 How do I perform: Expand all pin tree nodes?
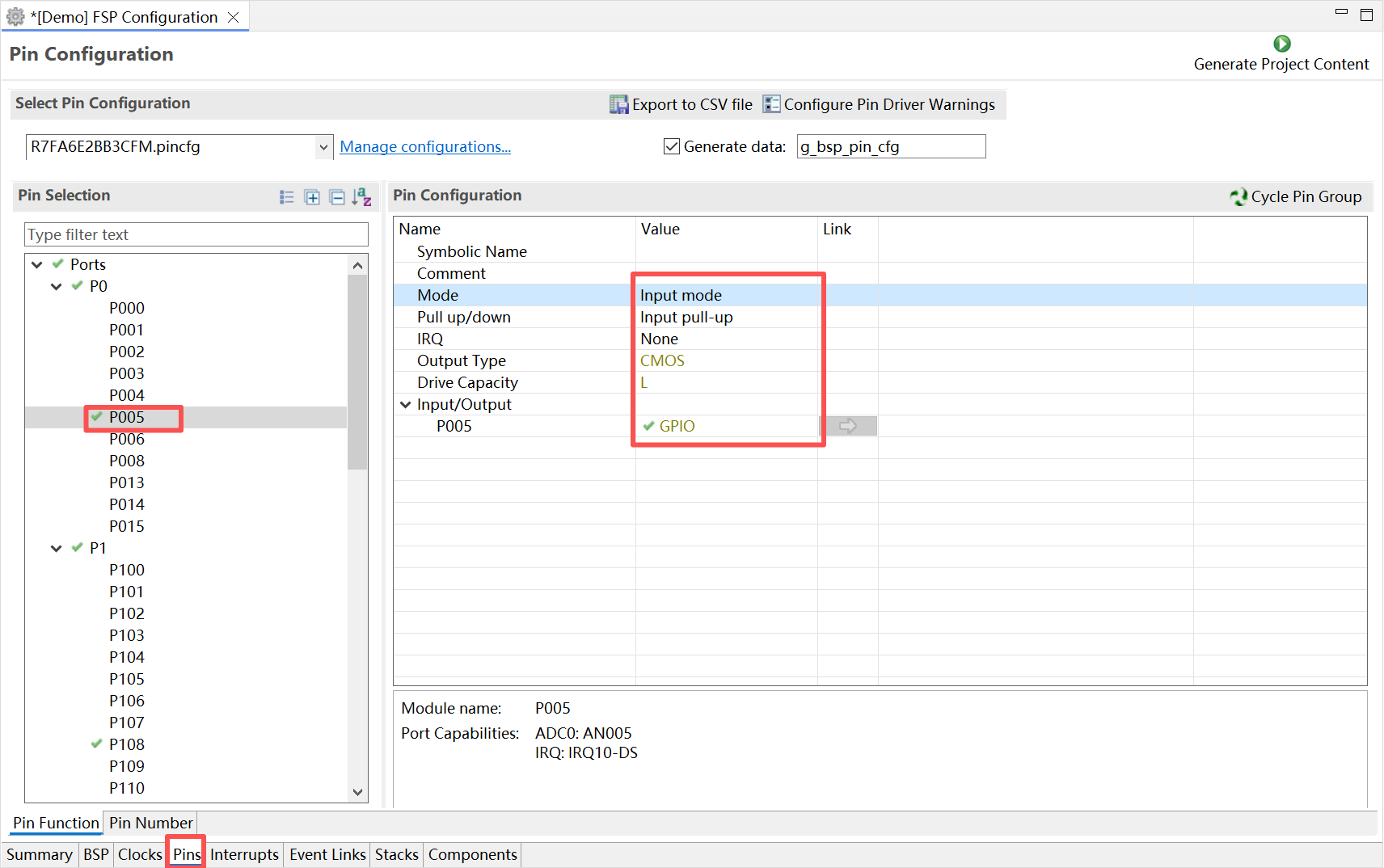(x=312, y=196)
